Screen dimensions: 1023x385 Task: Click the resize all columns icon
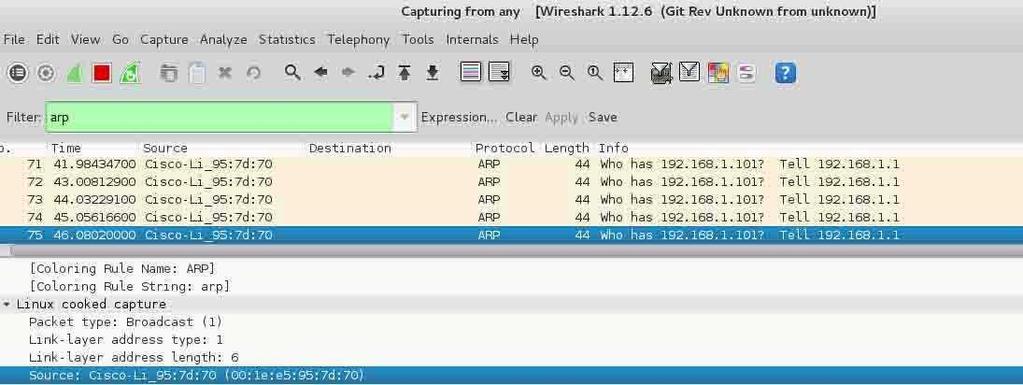pyautogui.click(x=624, y=73)
